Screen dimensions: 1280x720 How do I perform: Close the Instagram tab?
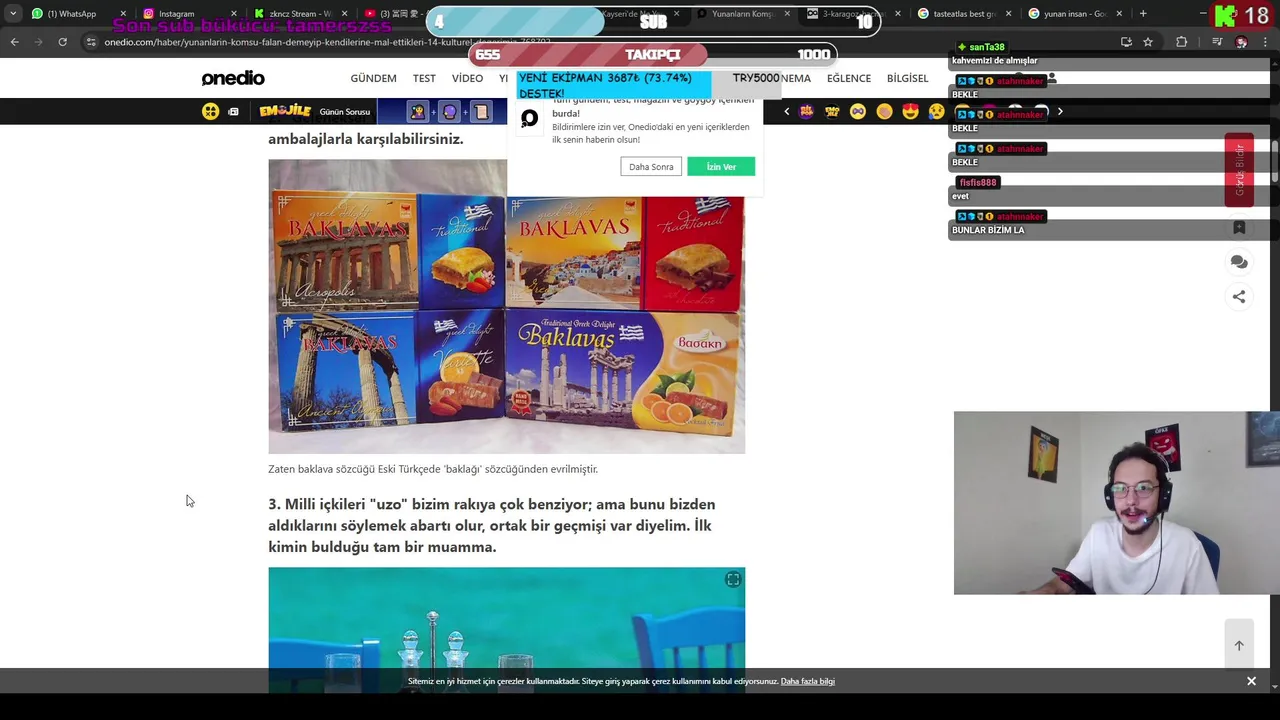pos(233,14)
